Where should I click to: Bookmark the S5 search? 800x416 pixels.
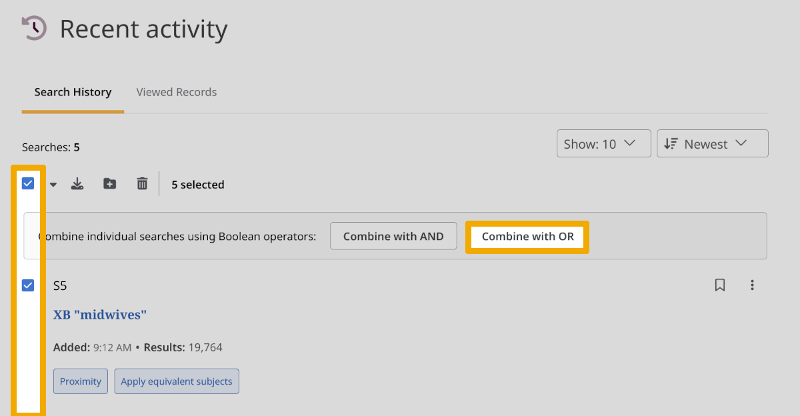click(719, 285)
